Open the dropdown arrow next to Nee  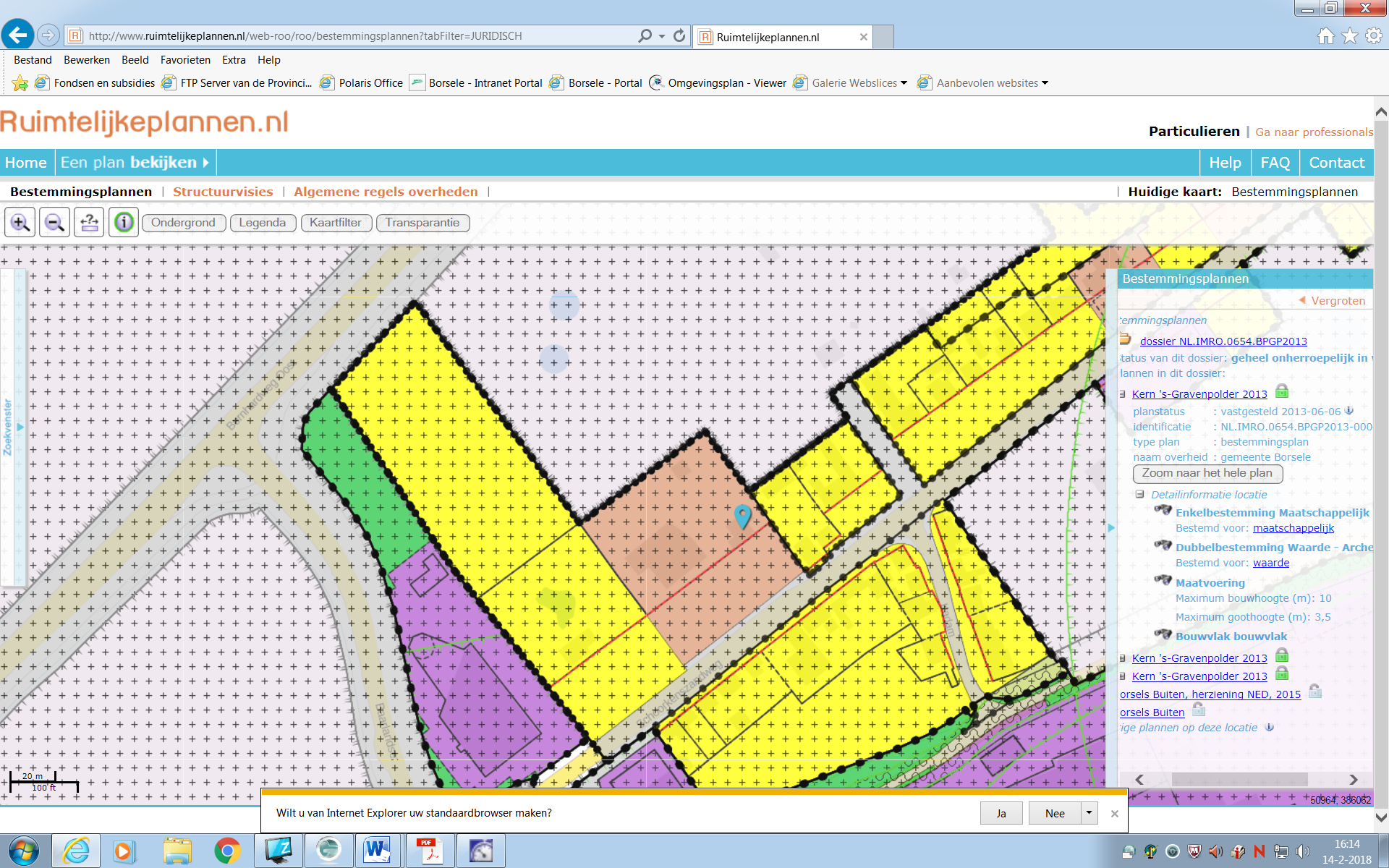(x=1089, y=813)
